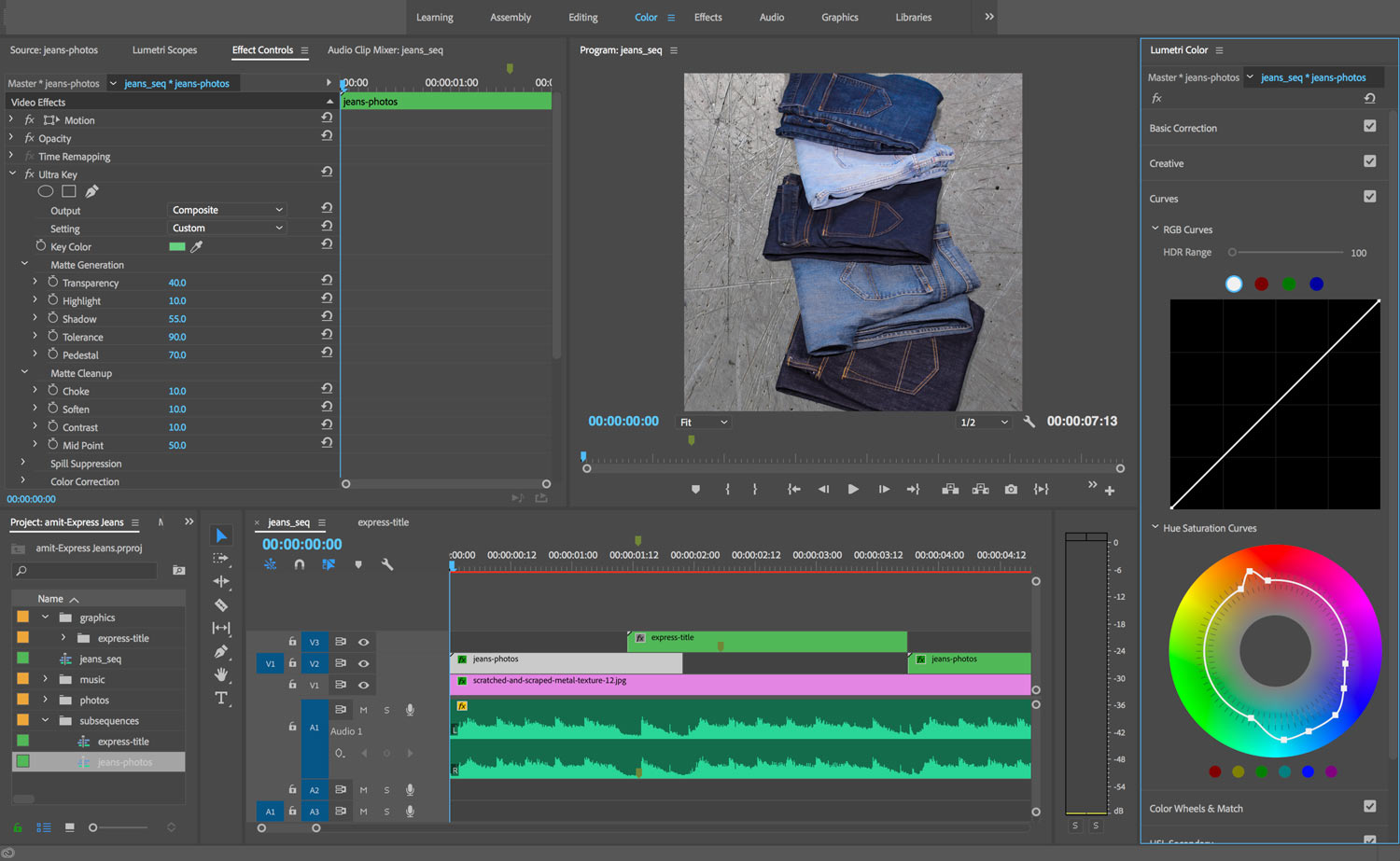The height and width of the screenshot is (861, 1400).
Task: Disable the Basic Correction checkbox in Lumetri Color
Action: 1369,126
